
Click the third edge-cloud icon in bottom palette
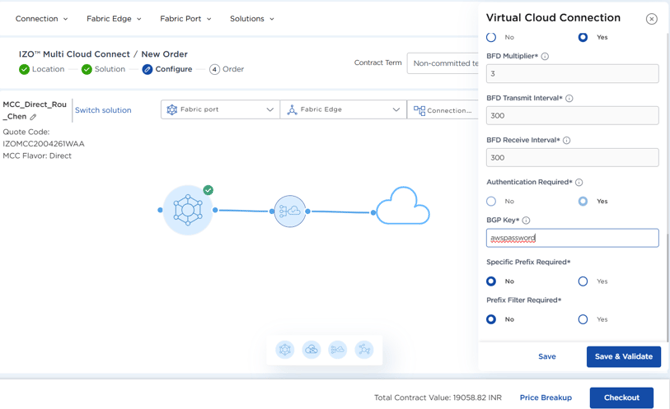(338, 350)
